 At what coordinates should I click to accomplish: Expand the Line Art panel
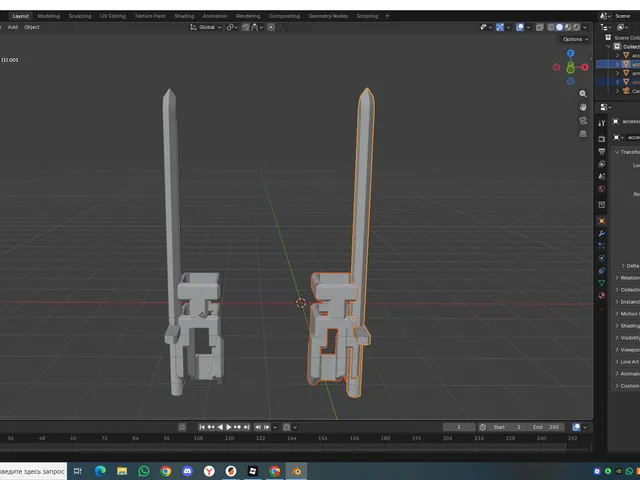[617, 362]
